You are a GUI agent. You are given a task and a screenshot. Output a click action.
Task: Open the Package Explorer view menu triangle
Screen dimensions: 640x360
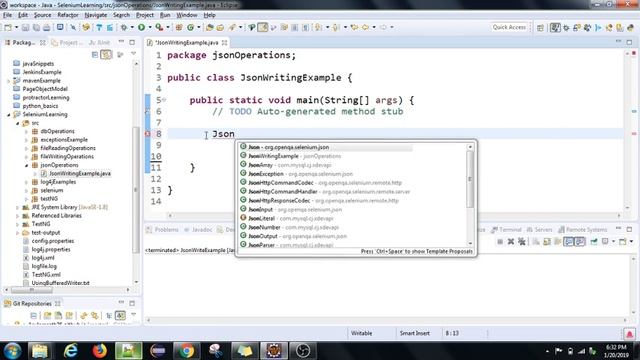(133, 54)
